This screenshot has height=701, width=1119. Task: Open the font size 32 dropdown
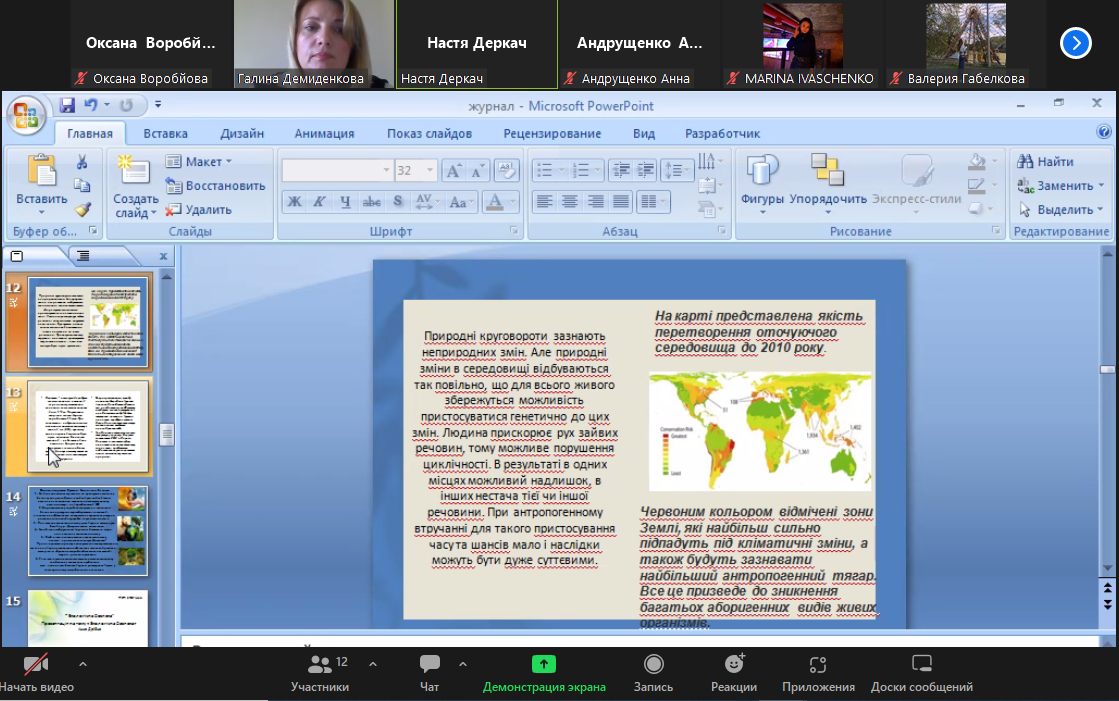click(x=430, y=171)
